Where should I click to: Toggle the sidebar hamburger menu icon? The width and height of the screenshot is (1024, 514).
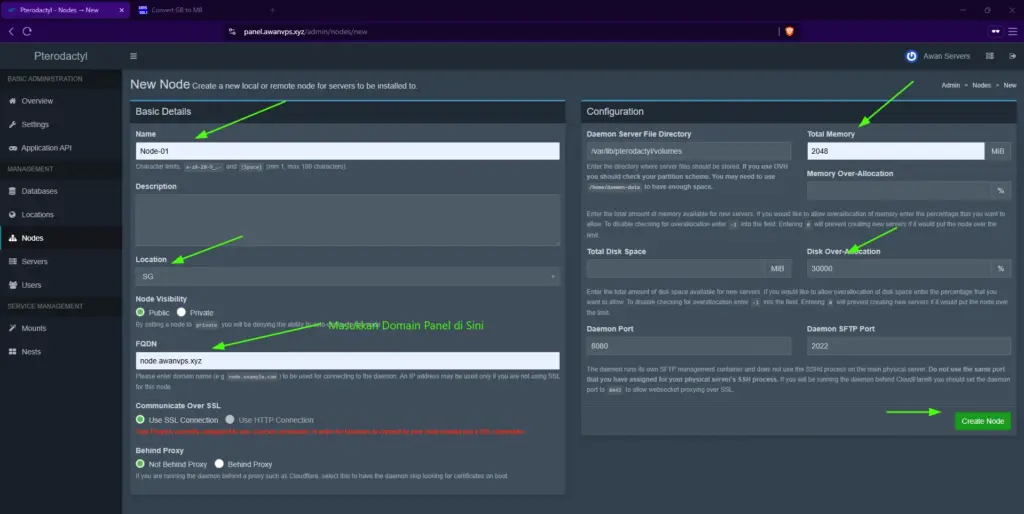click(x=133, y=56)
